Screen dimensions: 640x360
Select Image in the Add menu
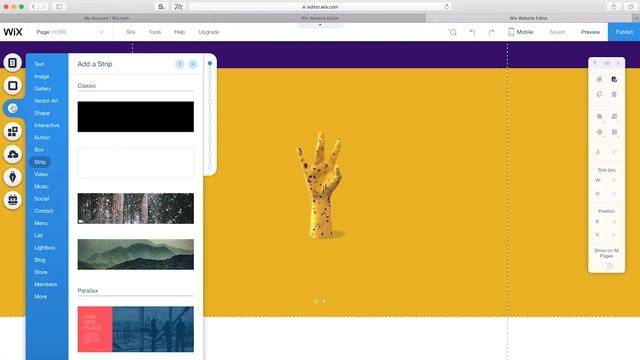[42, 76]
